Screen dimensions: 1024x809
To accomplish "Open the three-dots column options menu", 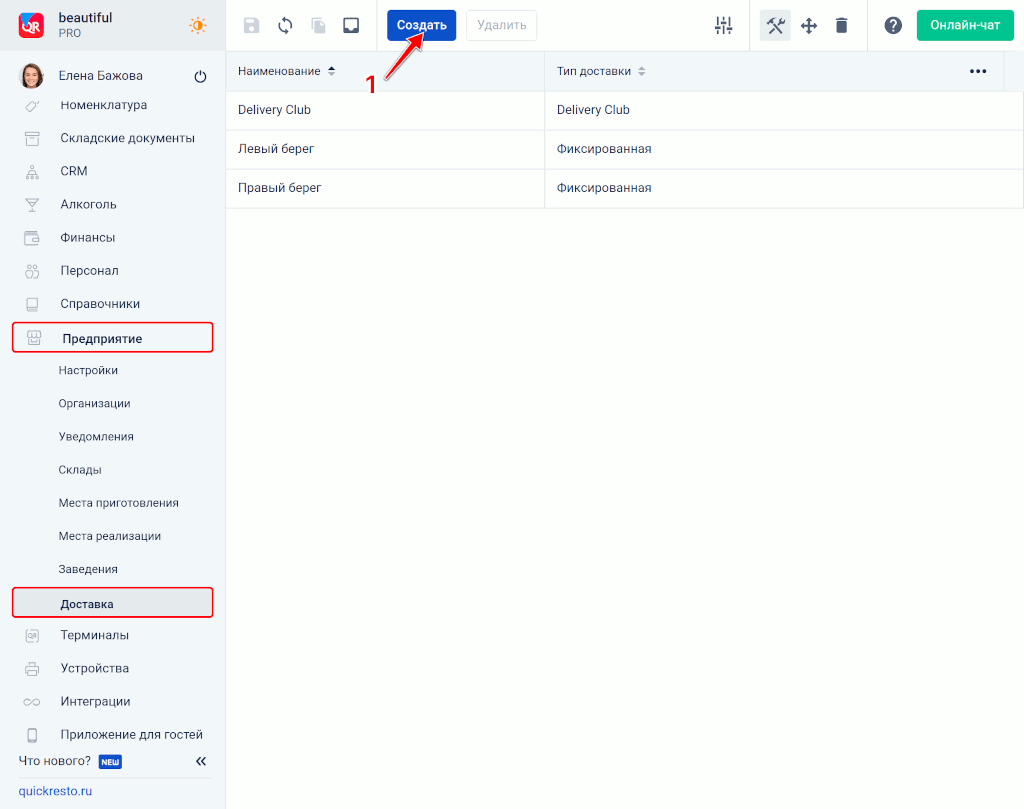I will [x=978, y=71].
